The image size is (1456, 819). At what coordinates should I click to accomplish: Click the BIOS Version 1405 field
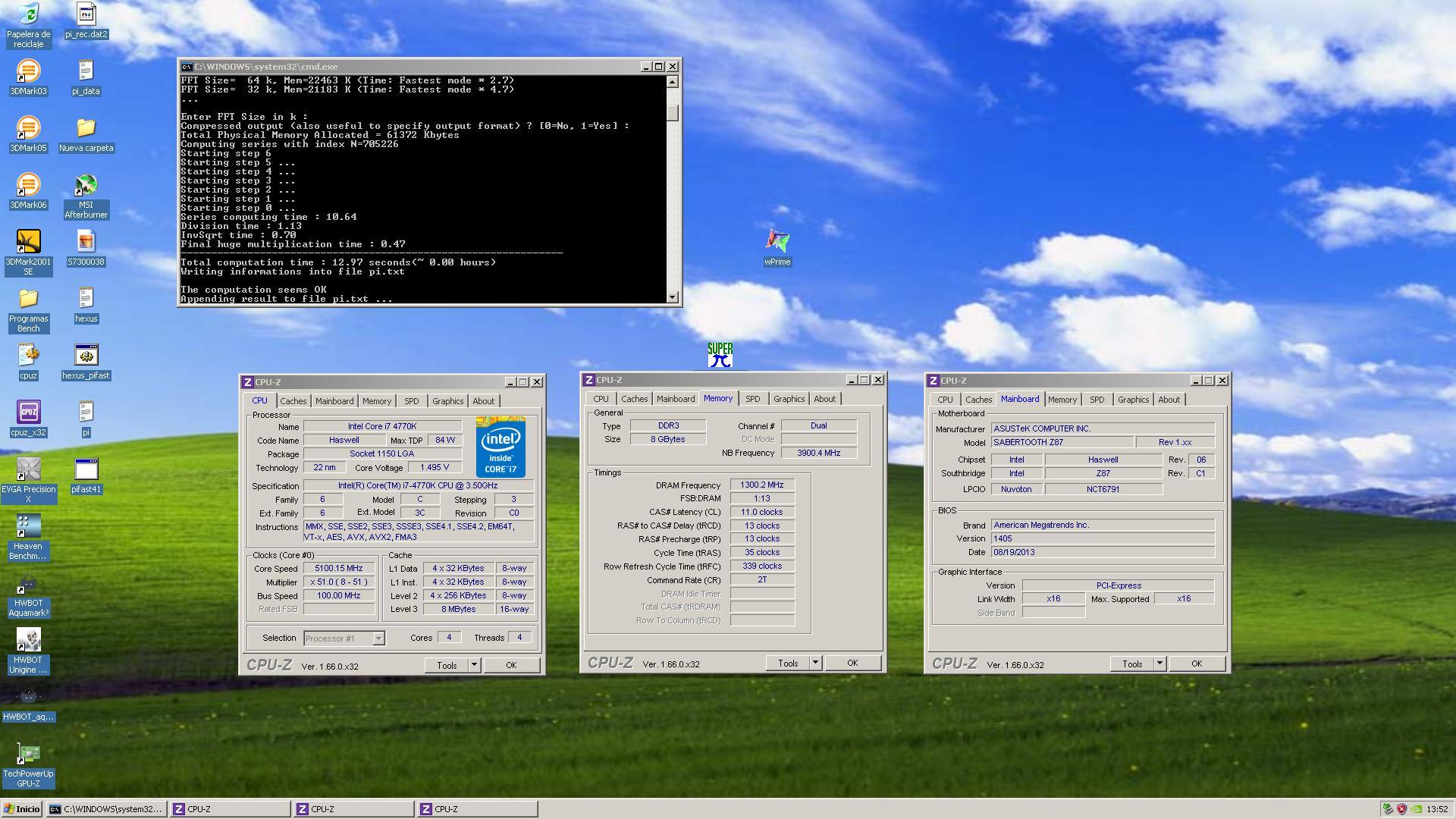pyautogui.click(x=1103, y=538)
